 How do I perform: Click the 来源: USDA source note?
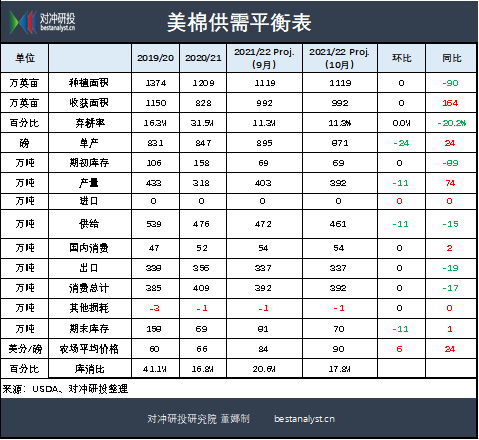tap(65, 389)
